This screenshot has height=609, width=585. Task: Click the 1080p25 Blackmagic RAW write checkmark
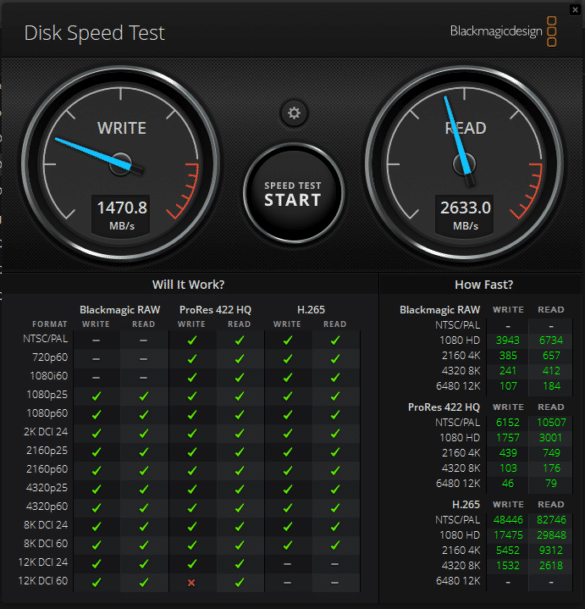point(96,396)
